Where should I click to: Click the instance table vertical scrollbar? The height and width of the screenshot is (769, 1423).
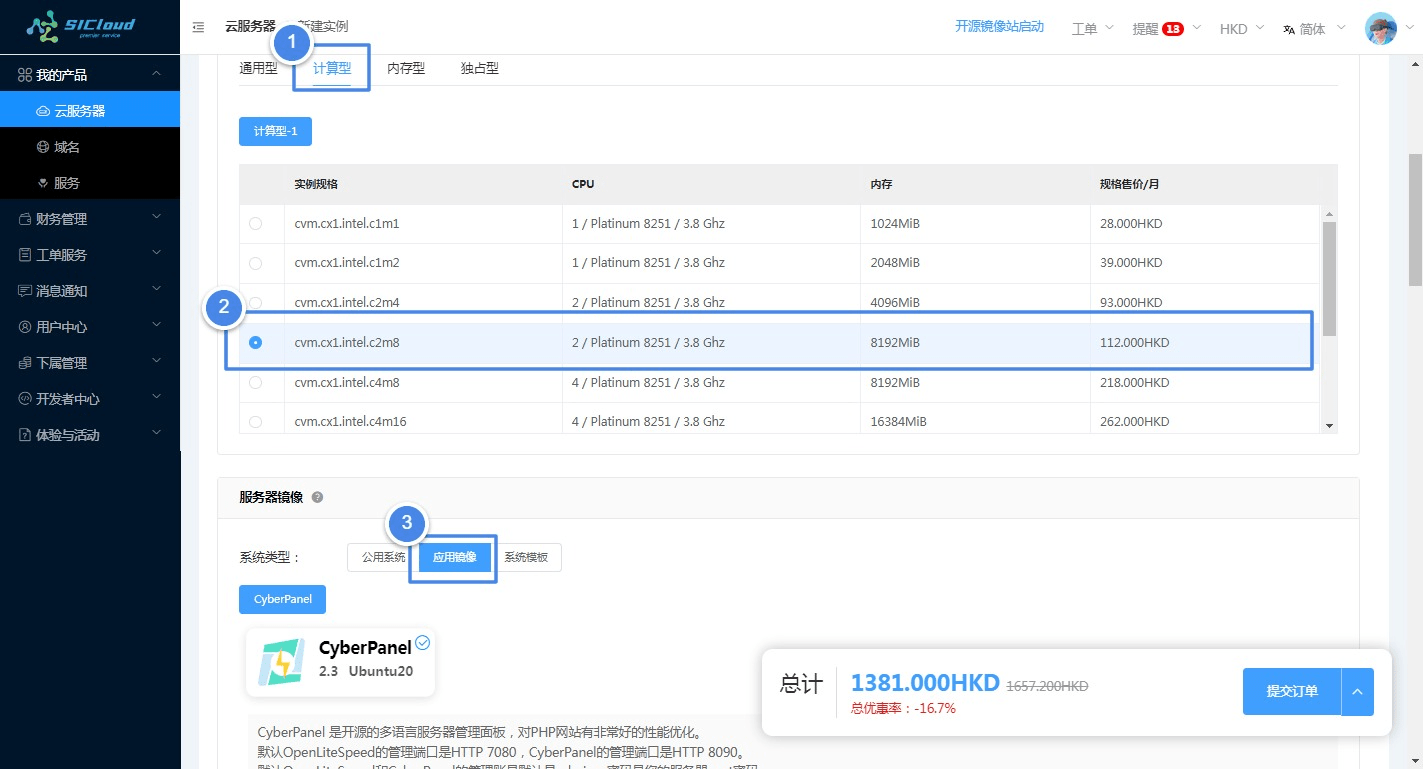pyautogui.click(x=1329, y=280)
